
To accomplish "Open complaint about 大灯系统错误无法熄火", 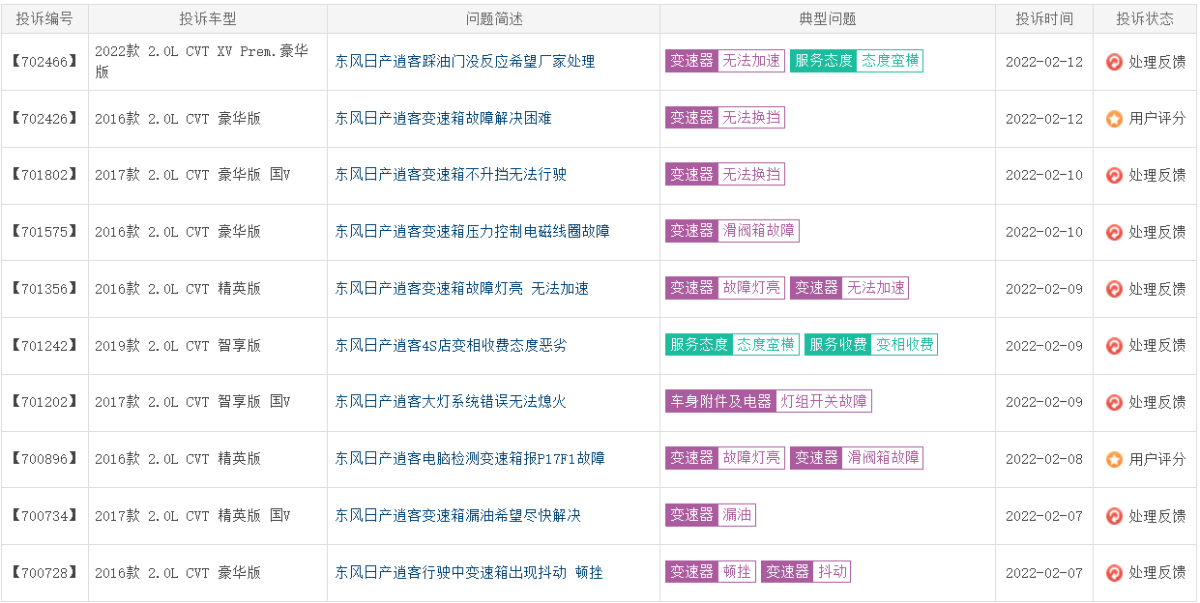I will (x=451, y=402).
